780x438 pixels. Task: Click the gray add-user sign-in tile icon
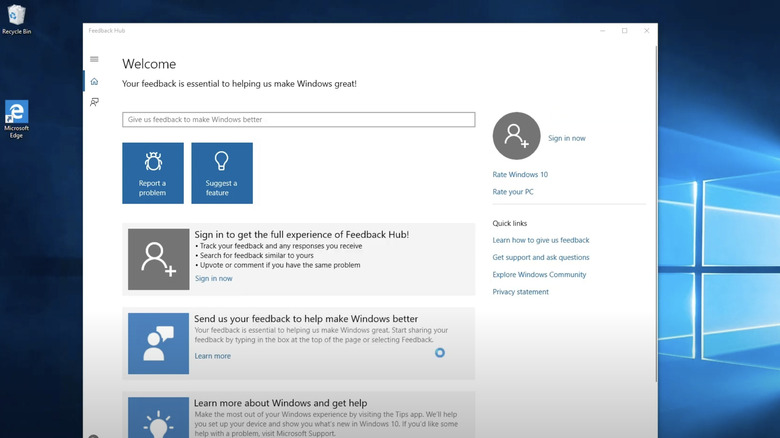point(158,259)
